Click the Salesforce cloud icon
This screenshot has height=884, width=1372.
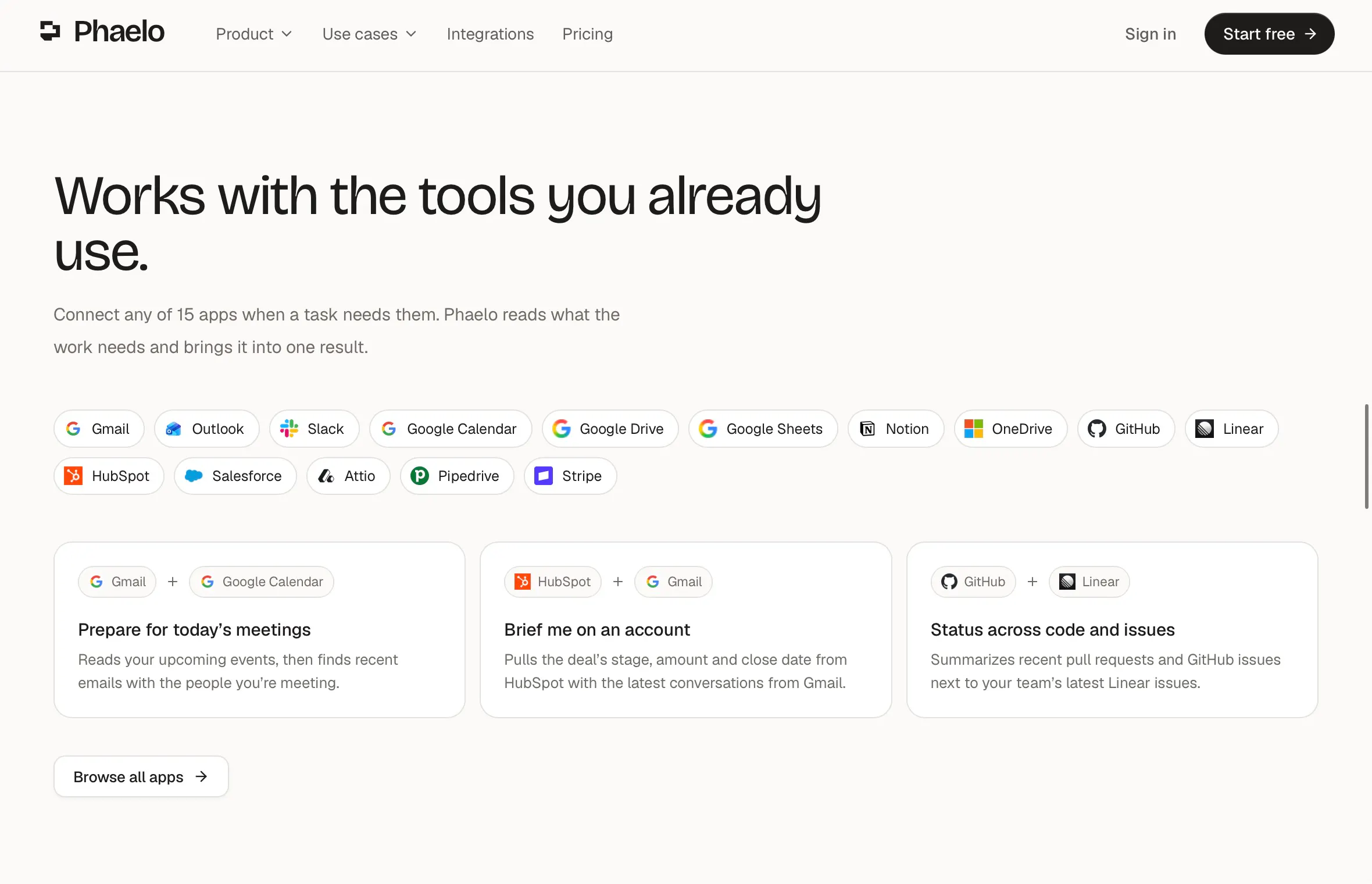pos(194,476)
